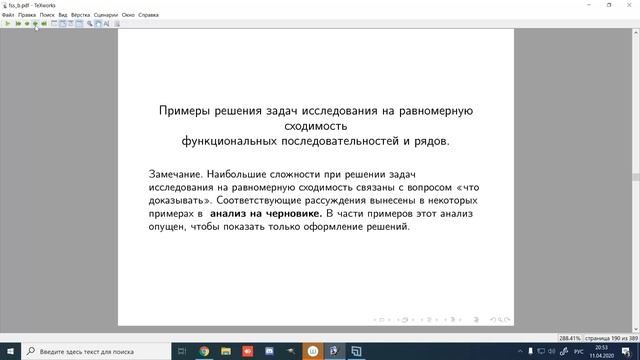Viewport: 640px width, 360px height.
Task: Open the Вид menu
Action: 63,15
